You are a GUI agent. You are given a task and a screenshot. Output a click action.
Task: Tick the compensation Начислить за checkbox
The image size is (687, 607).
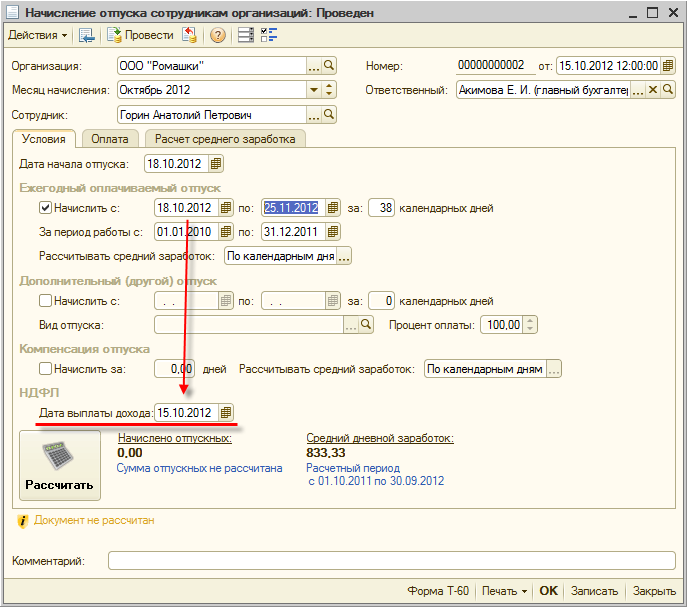tap(45, 369)
